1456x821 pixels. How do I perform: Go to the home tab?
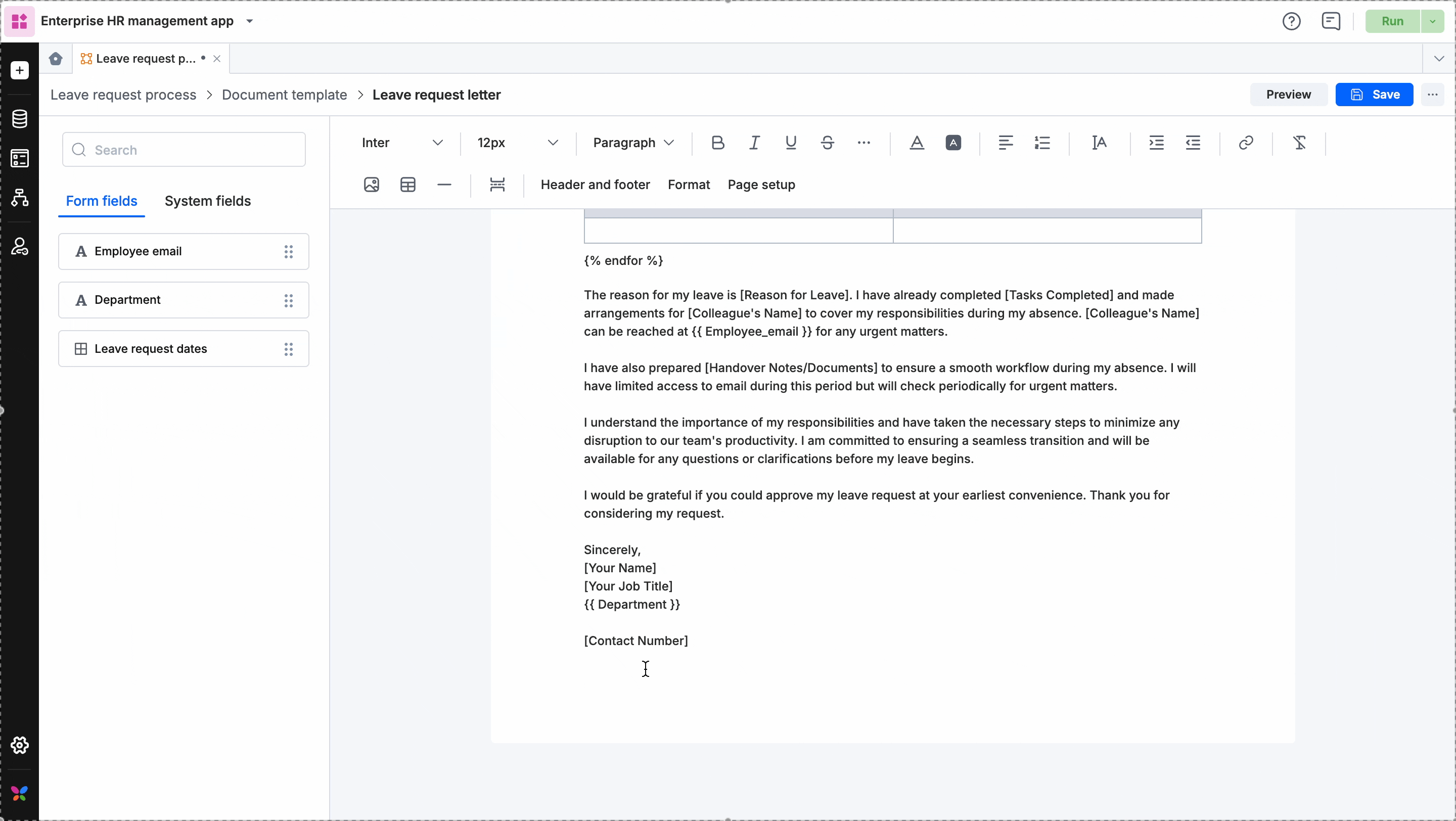click(56, 59)
